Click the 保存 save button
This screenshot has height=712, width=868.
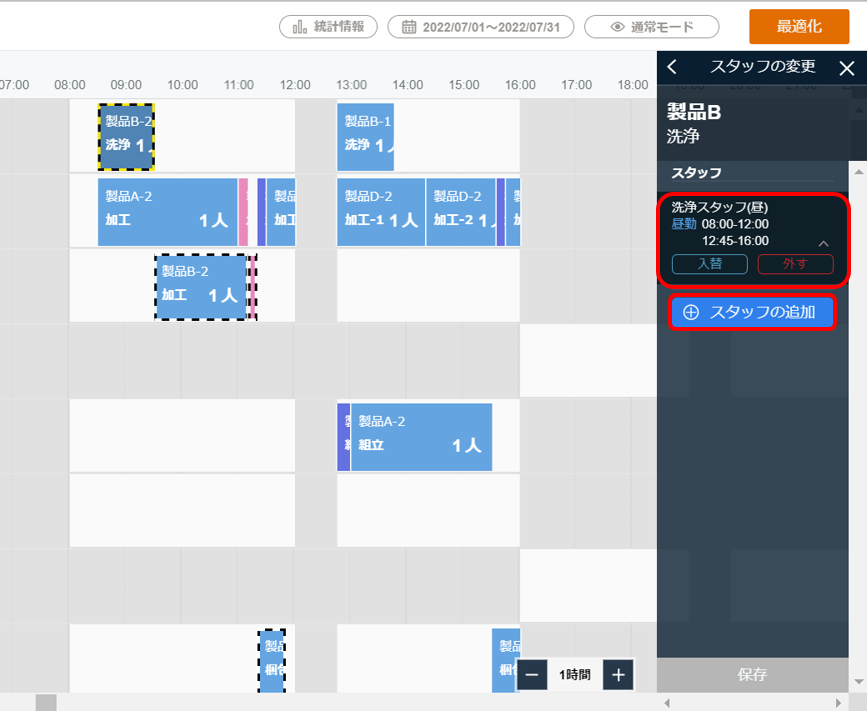coord(752,674)
